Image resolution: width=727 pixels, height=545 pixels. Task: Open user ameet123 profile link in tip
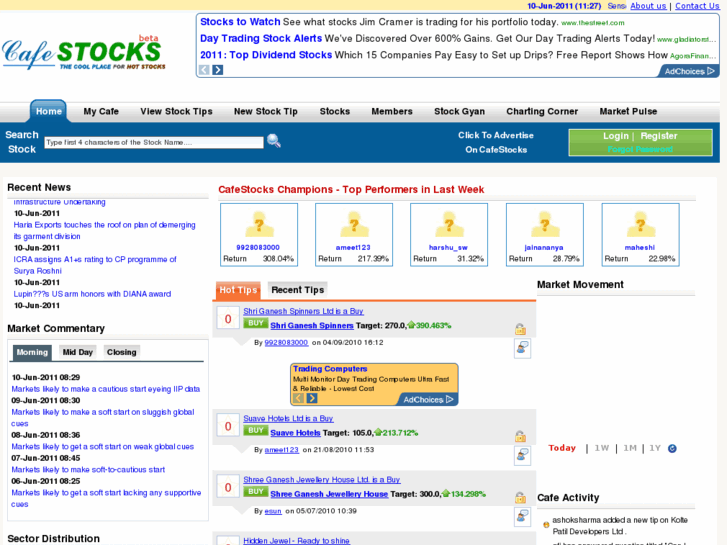coord(281,450)
